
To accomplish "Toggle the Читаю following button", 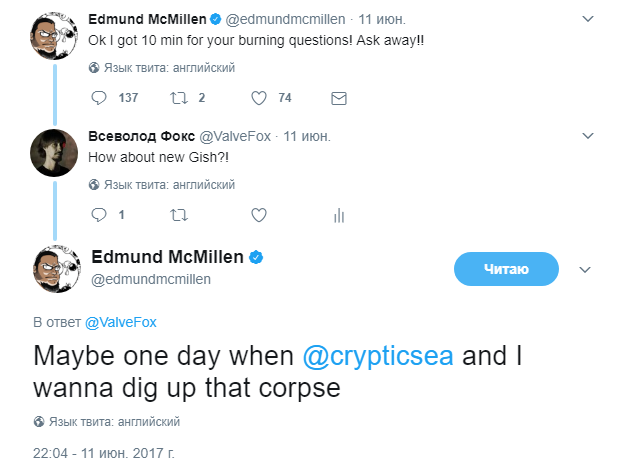I will tap(506, 269).
